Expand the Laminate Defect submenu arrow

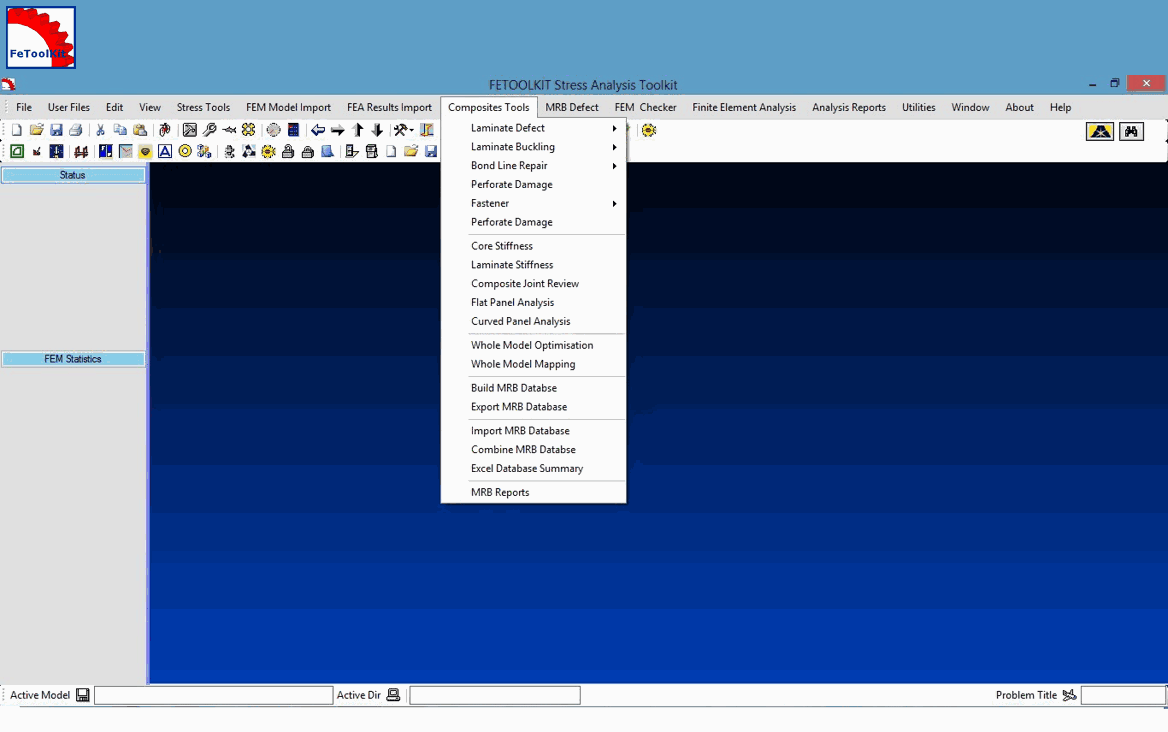(x=615, y=128)
